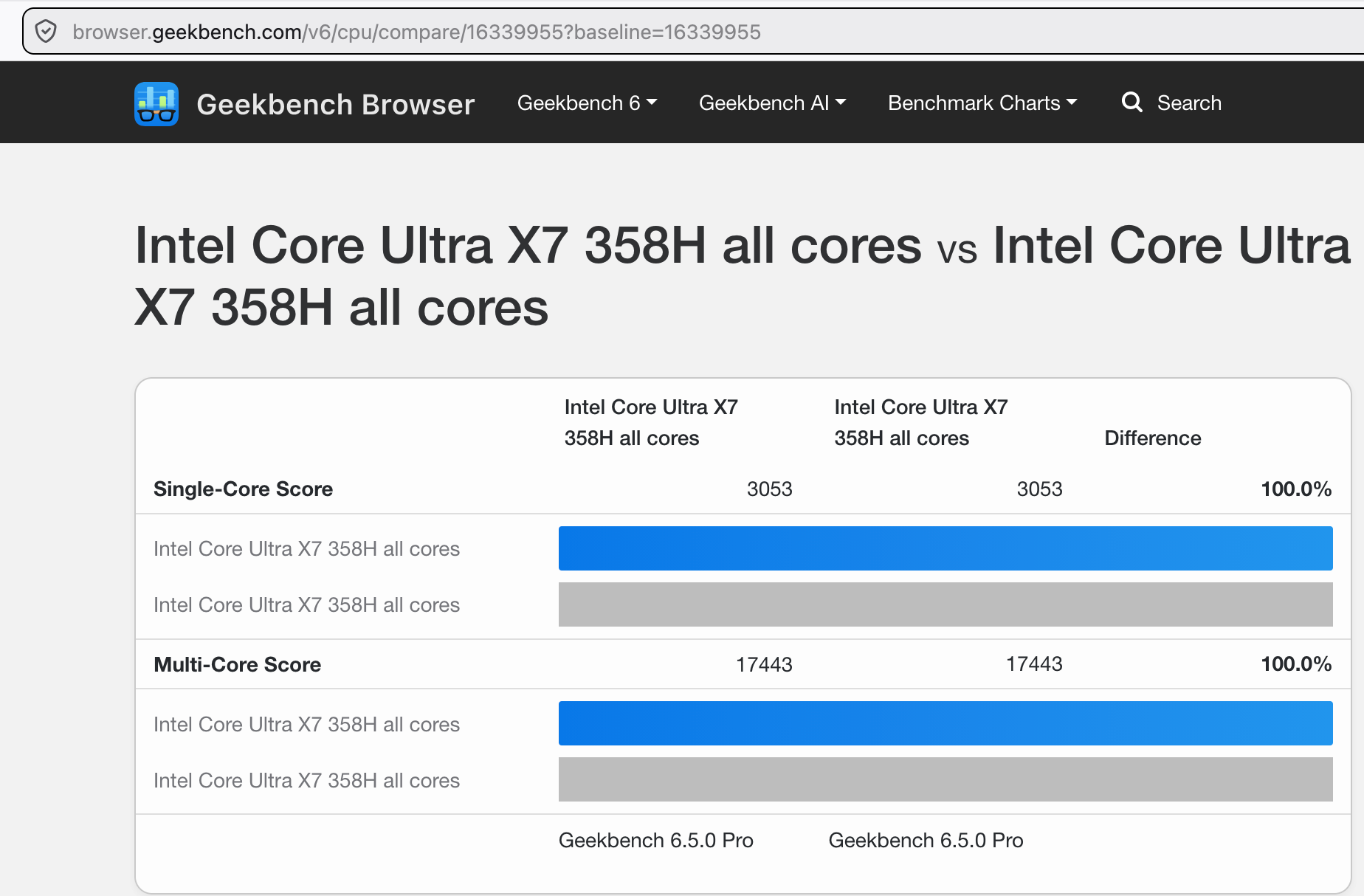This screenshot has width=1364, height=896.
Task: Click the magnifying glass search icon
Action: tap(1132, 103)
